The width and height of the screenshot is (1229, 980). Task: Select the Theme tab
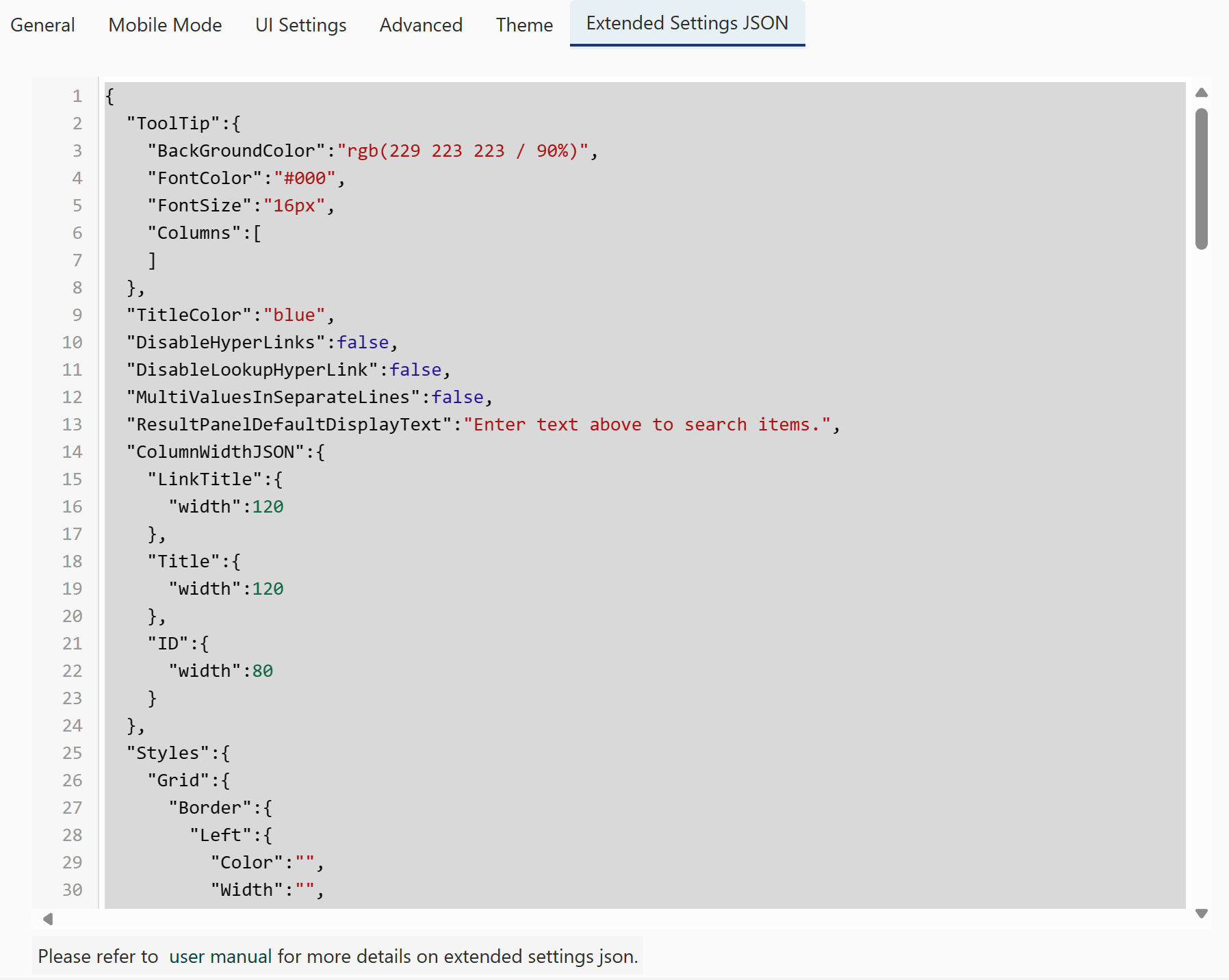524,25
